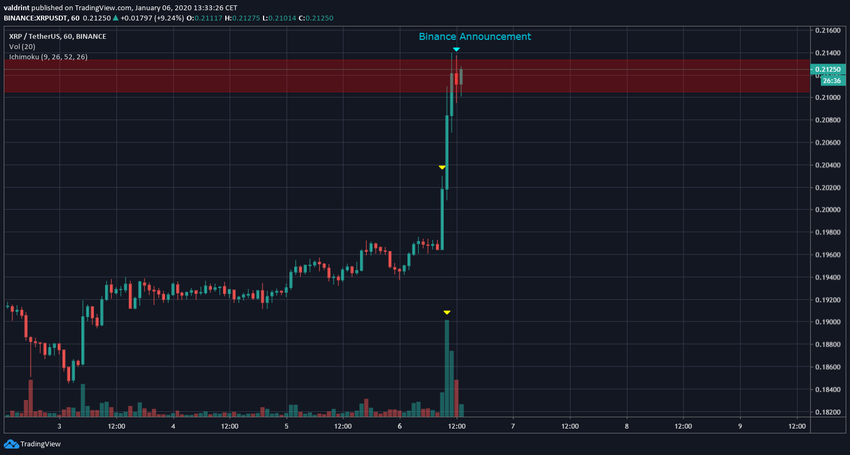Screen dimensions: 850x455
Task: Click the 0.20600 price axis label
Action: point(828,143)
